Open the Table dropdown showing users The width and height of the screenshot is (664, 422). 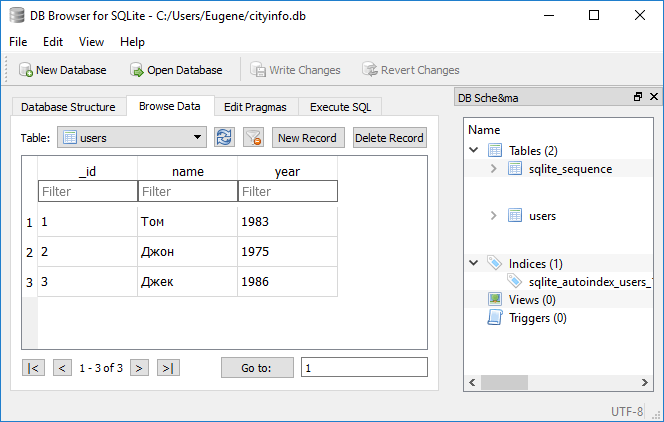pos(132,138)
